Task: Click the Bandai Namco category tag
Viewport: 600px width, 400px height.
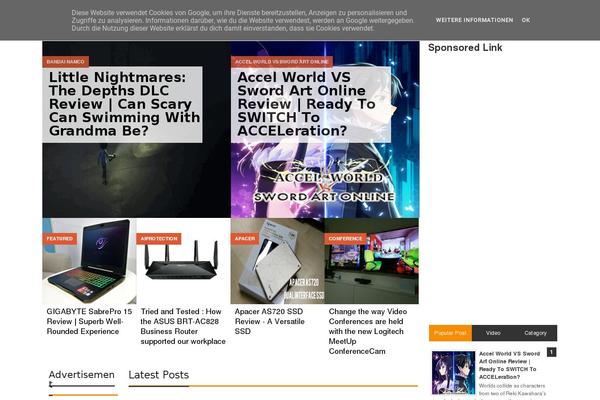Action: click(65, 62)
